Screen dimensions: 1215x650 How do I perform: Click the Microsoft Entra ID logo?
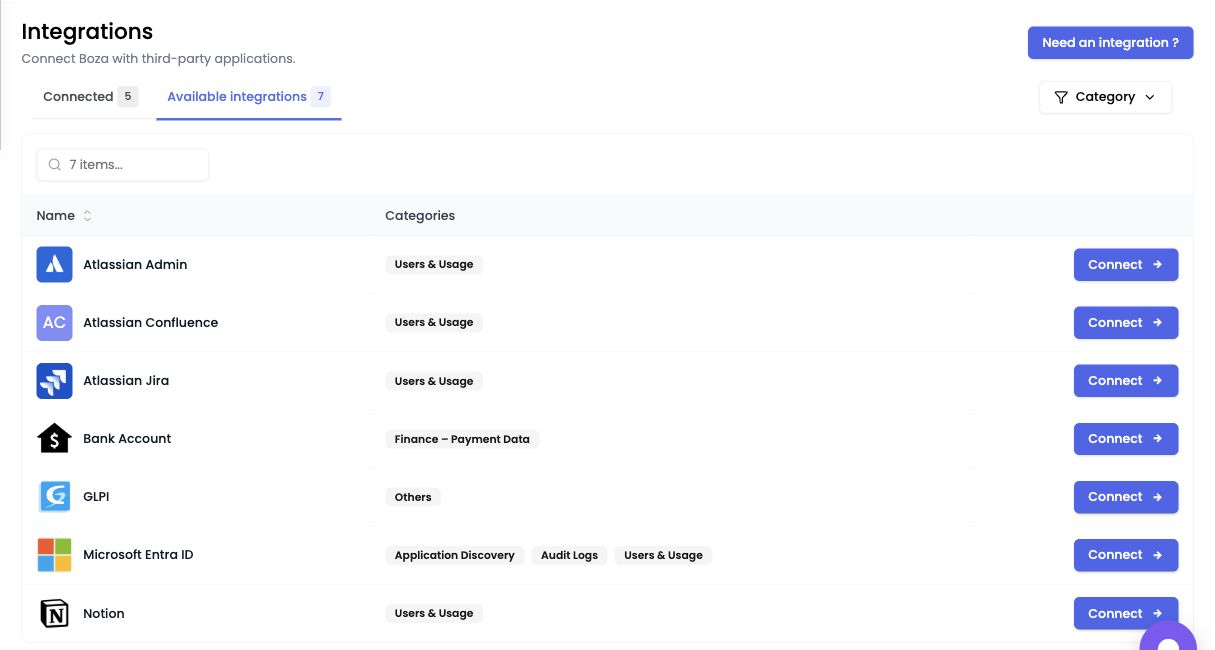coord(54,555)
